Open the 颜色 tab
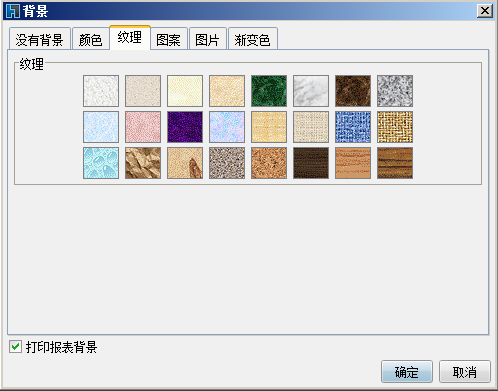 (91, 39)
